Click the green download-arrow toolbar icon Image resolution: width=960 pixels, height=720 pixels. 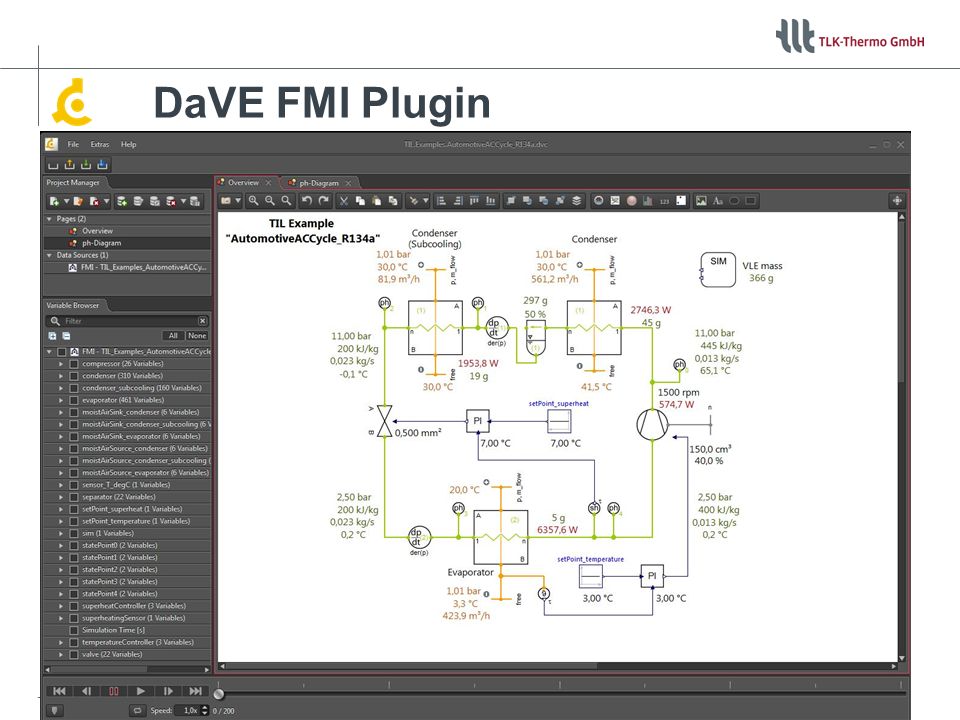click(86, 164)
